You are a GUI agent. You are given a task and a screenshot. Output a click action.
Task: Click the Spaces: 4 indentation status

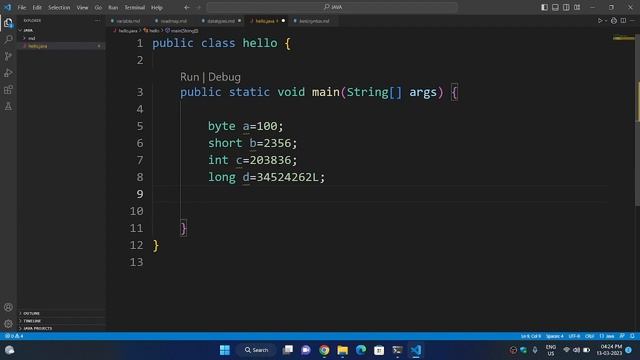pos(555,336)
